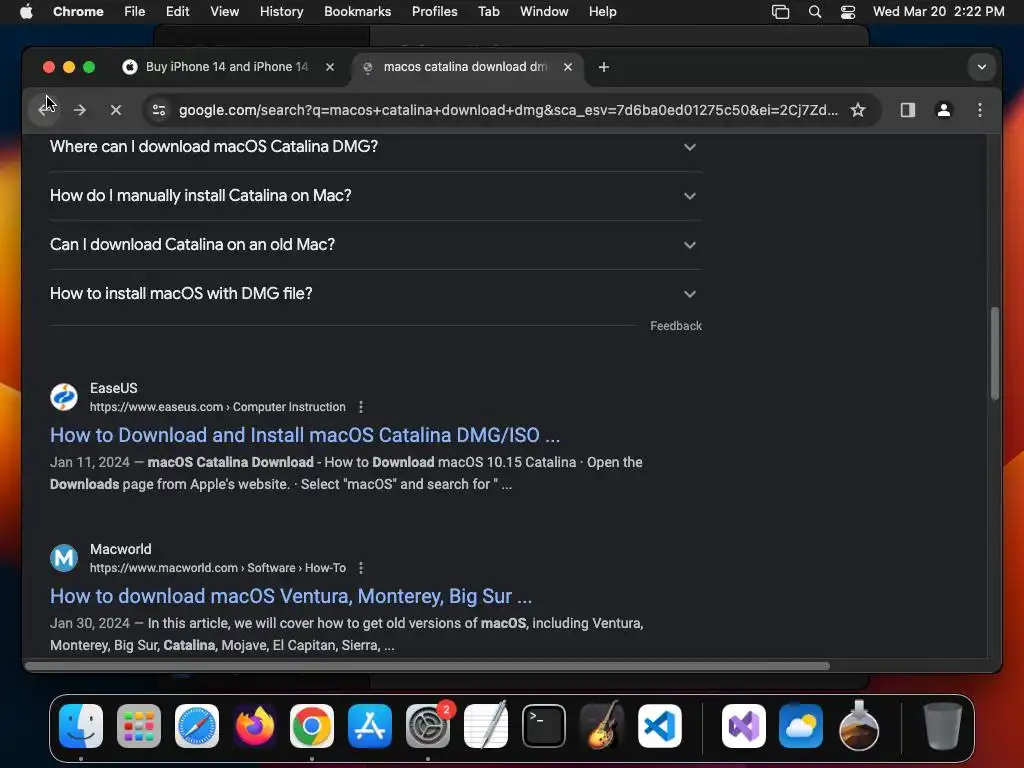The width and height of the screenshot is (1024, 768).
Task: Open the Edit menu
Action: tap(177, 12)
